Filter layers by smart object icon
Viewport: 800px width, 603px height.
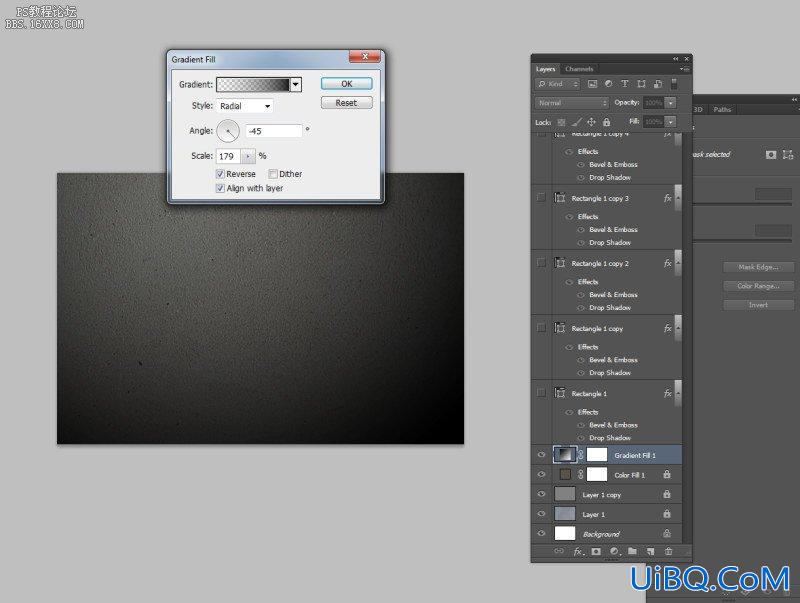(x=658, y=84)
